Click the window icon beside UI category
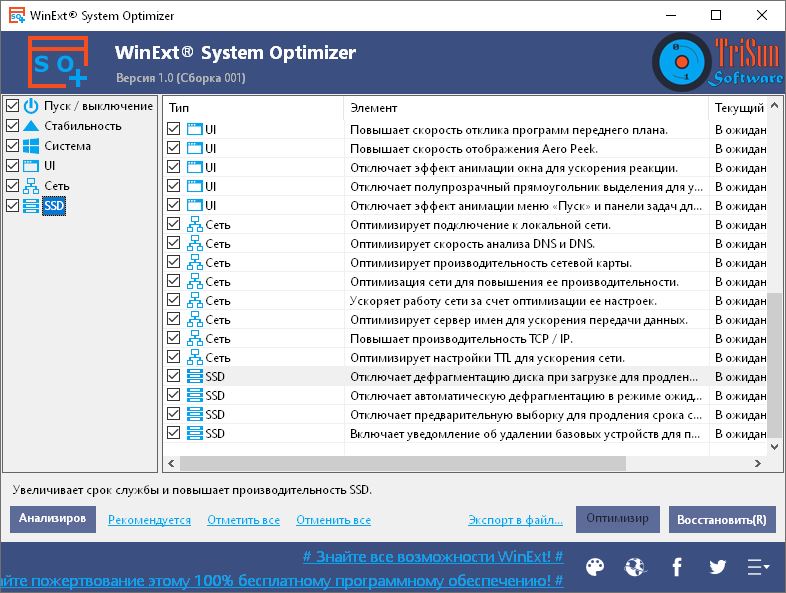Image resolution: width=786 pixels, height=593 pixels. tap(31, 166)
